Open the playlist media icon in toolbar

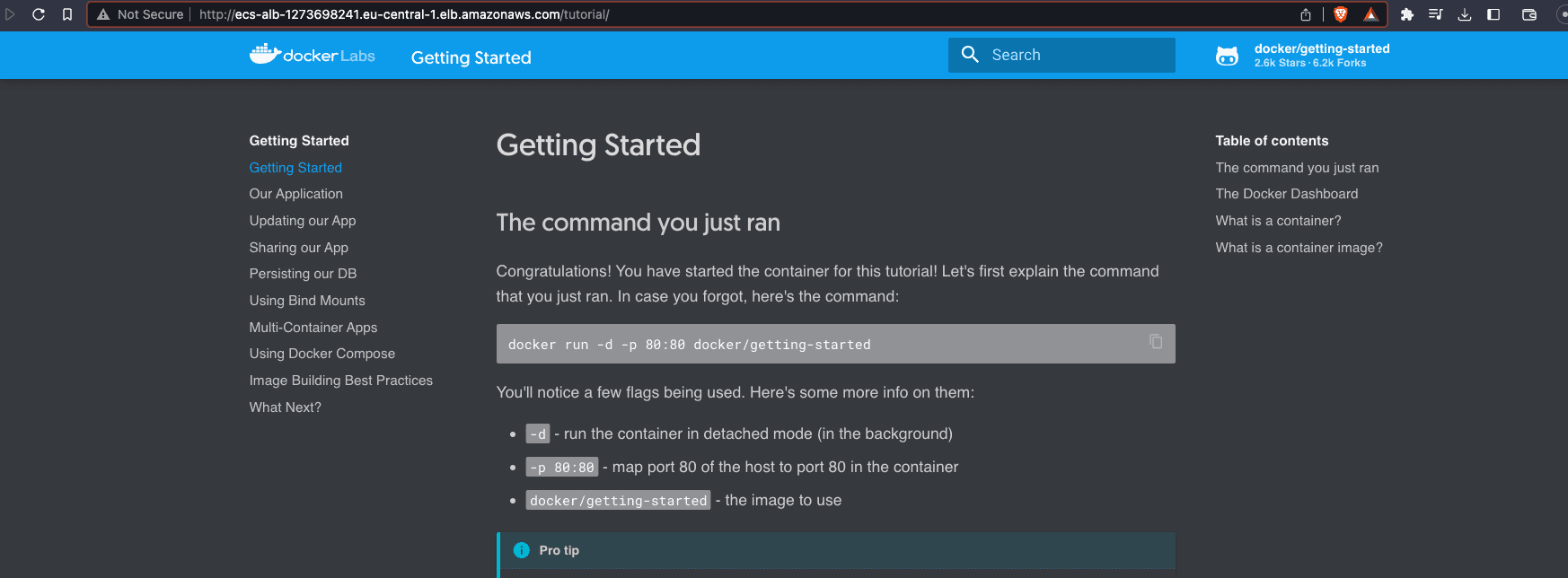click(1436, 14)
